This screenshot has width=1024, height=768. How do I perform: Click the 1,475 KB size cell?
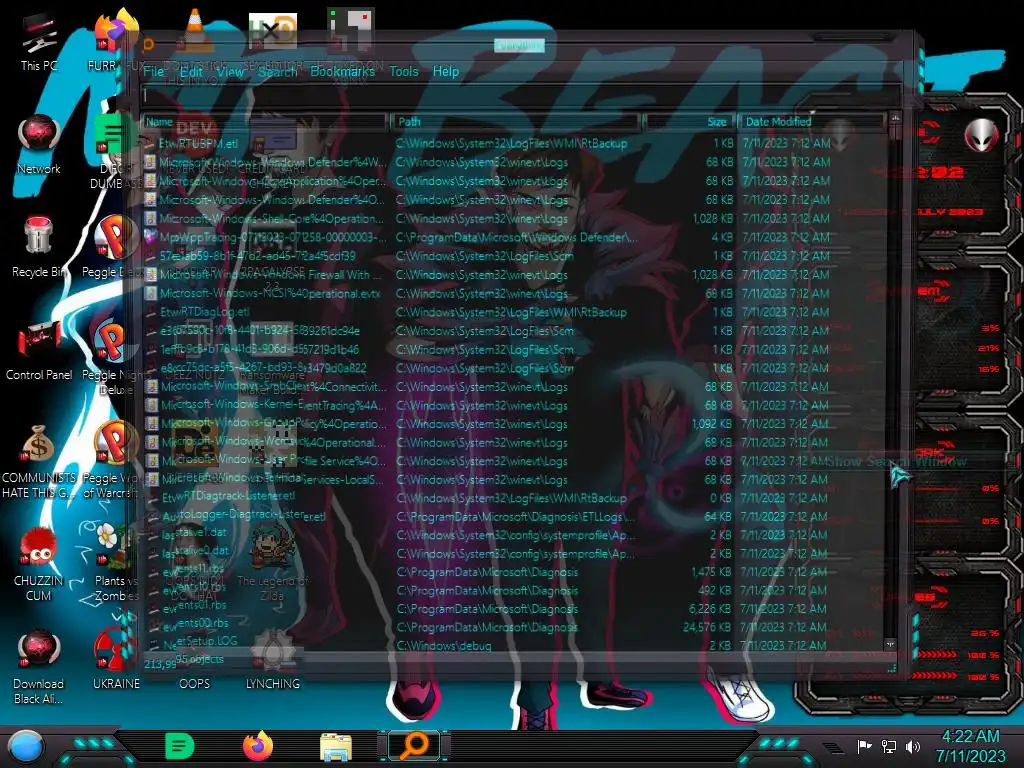click(712, 572)
